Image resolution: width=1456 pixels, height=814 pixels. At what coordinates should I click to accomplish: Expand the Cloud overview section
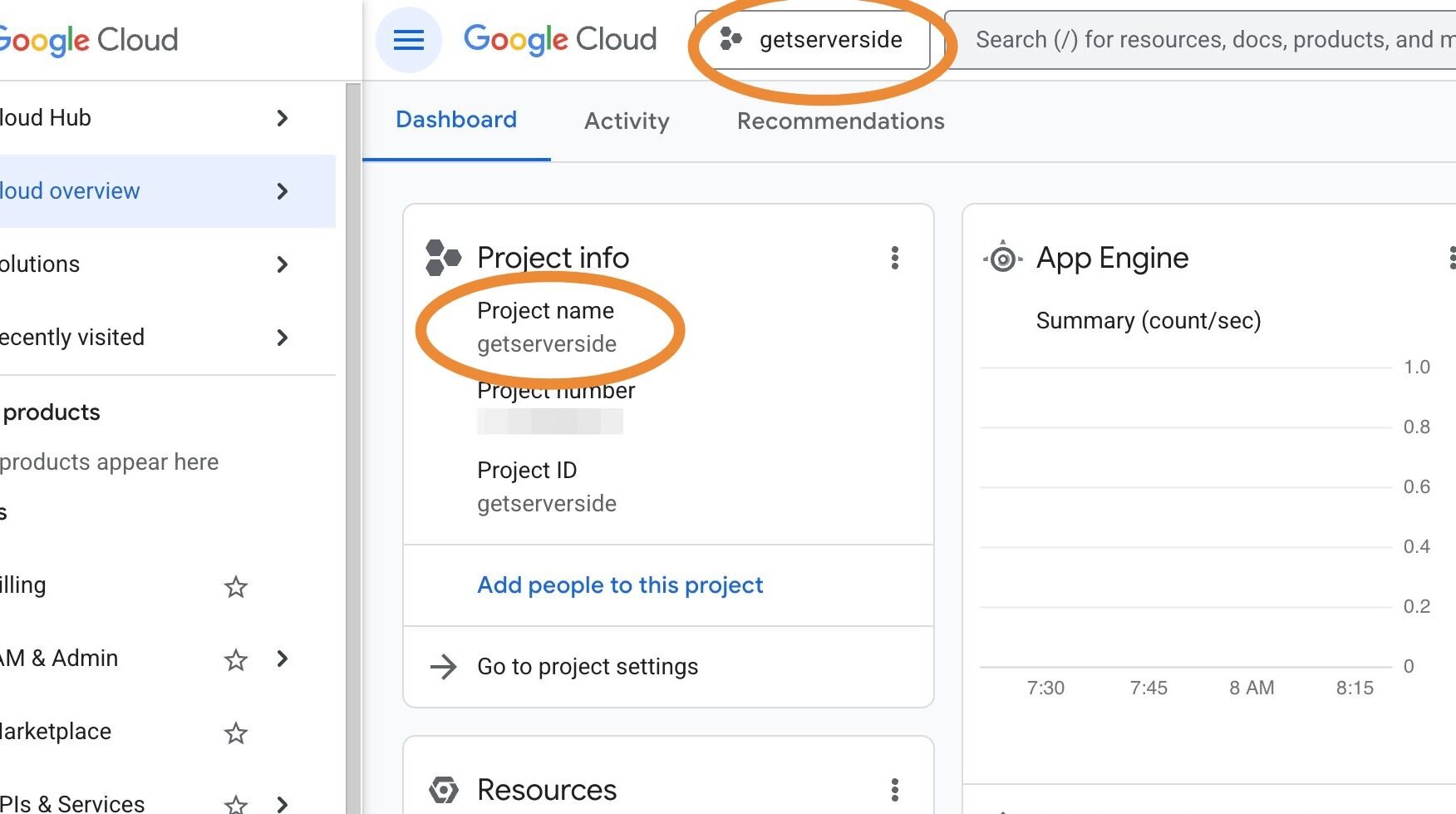click(x=283, y=191)
